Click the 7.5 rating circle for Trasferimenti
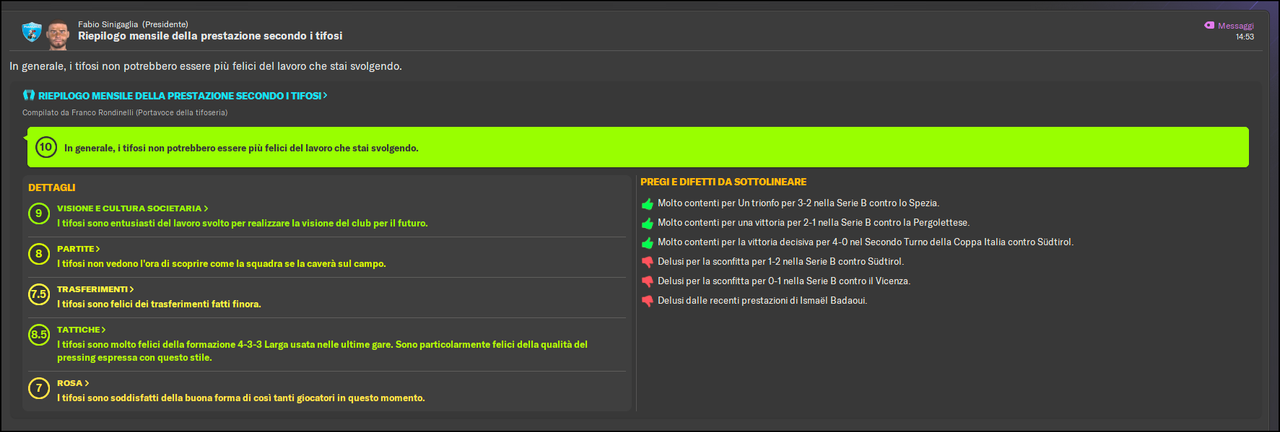Image resolution: width=1280 pixels, height=432 pixels. pyautogui.click(x=39, y=294)
